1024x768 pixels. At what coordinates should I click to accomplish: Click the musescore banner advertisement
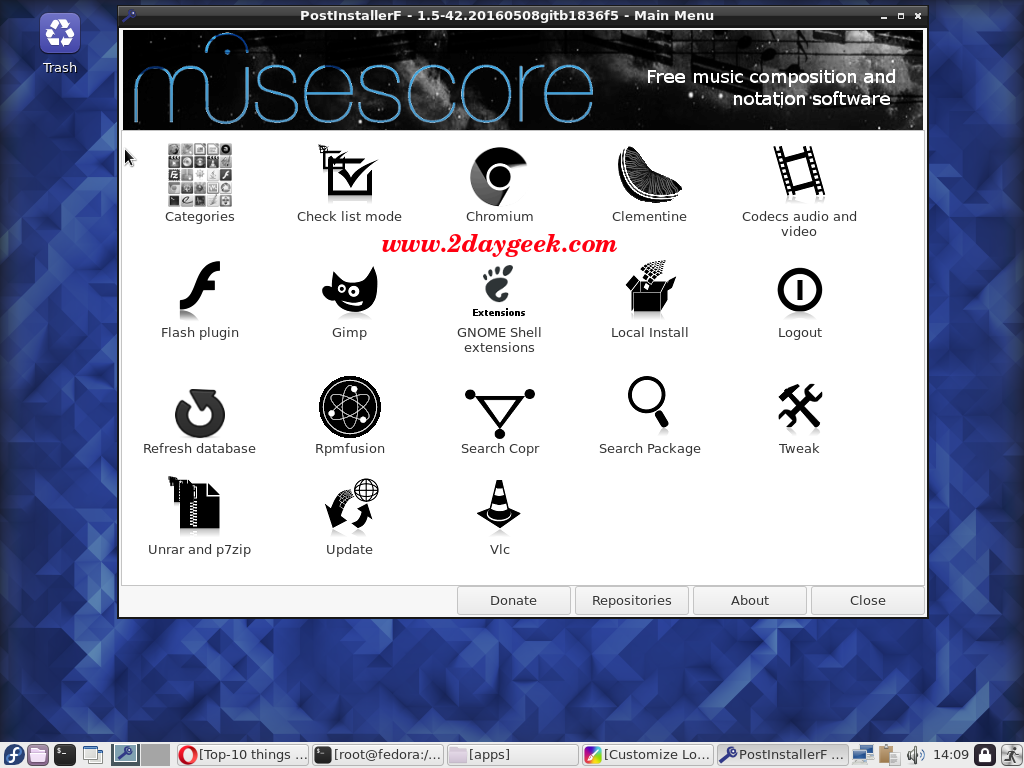[523, 80]
